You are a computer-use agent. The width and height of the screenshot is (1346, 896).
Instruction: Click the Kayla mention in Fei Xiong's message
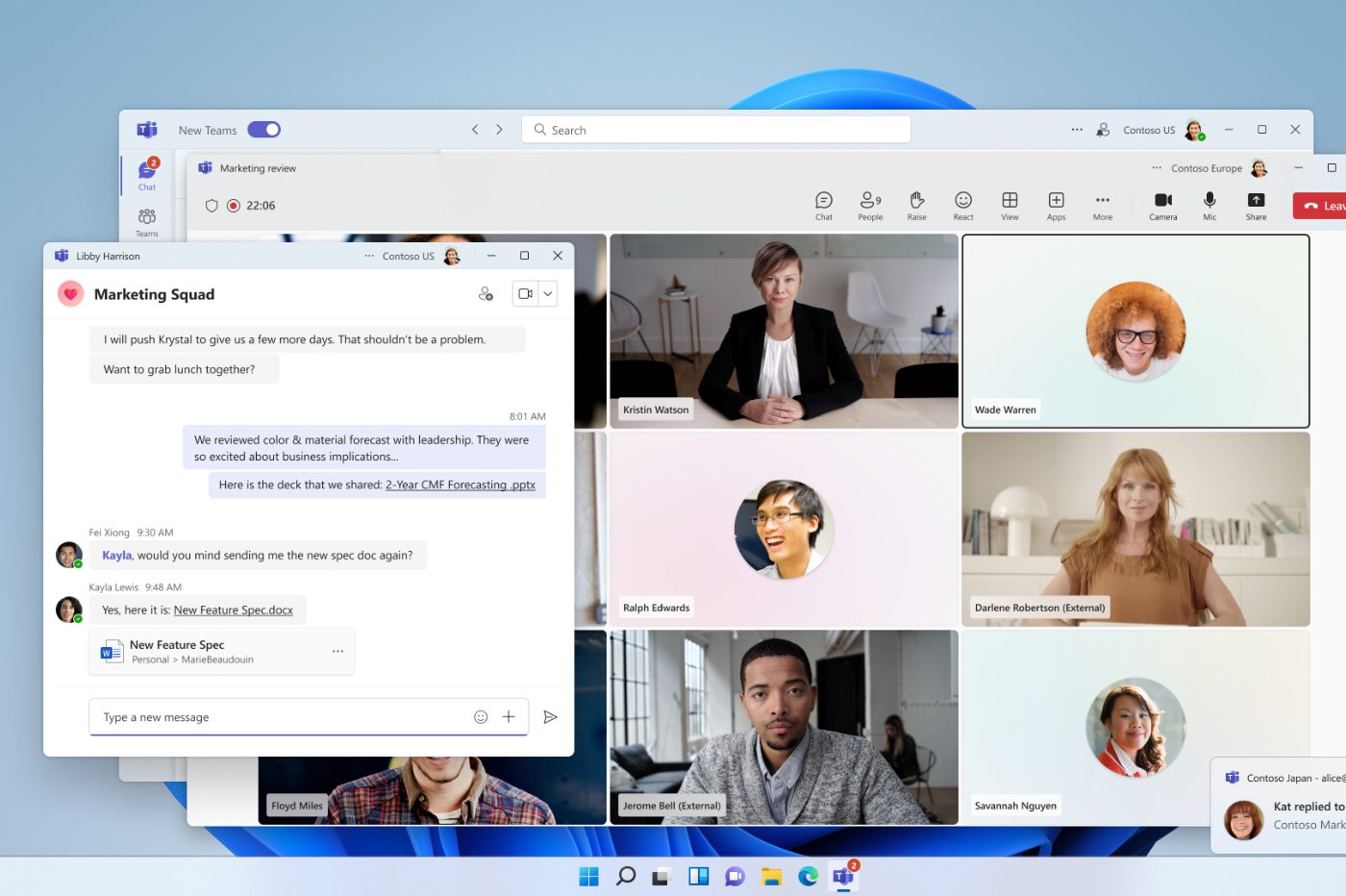pos(116,556)
